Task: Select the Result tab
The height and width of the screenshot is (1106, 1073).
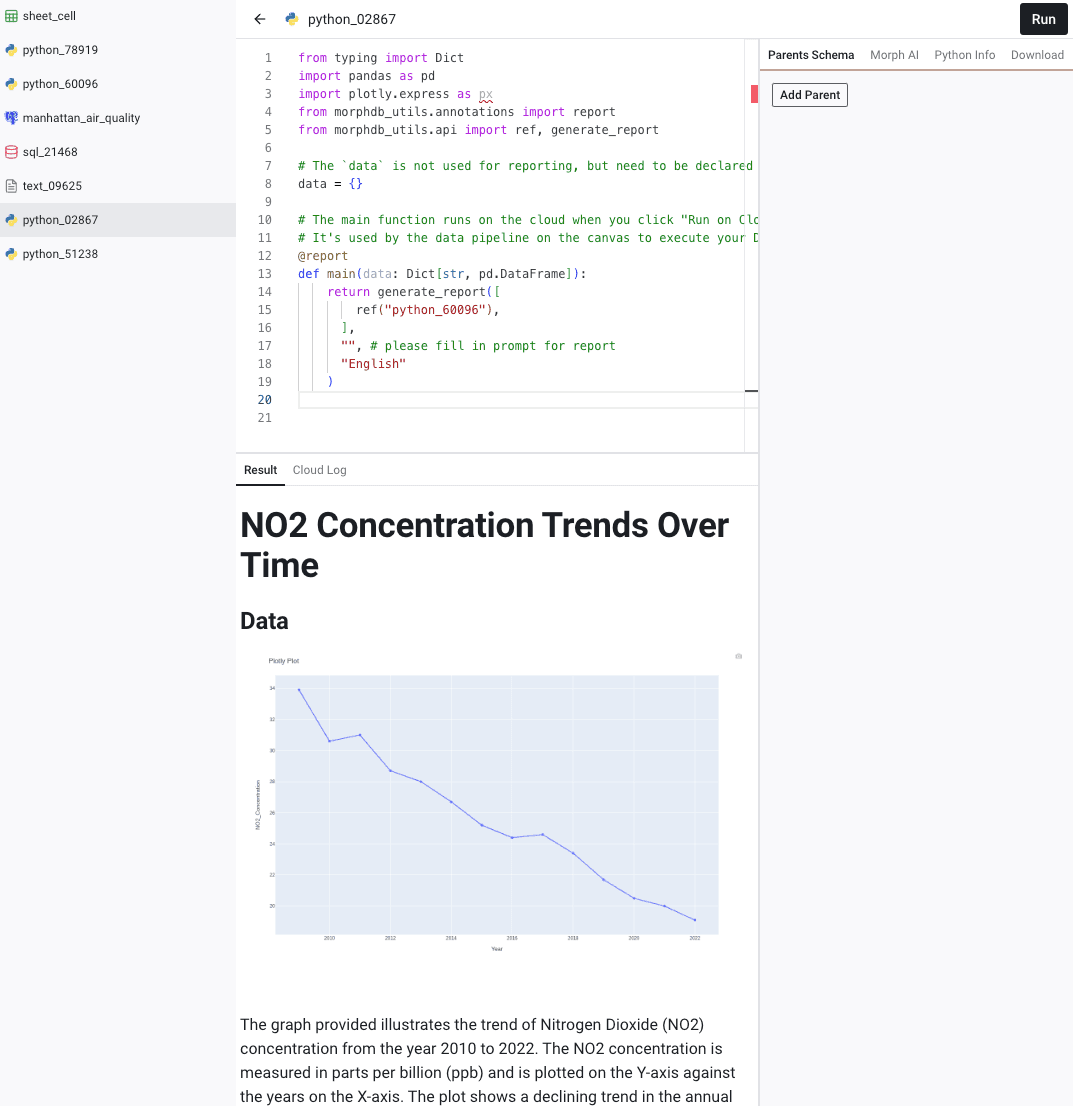Action: pos(260,470)
